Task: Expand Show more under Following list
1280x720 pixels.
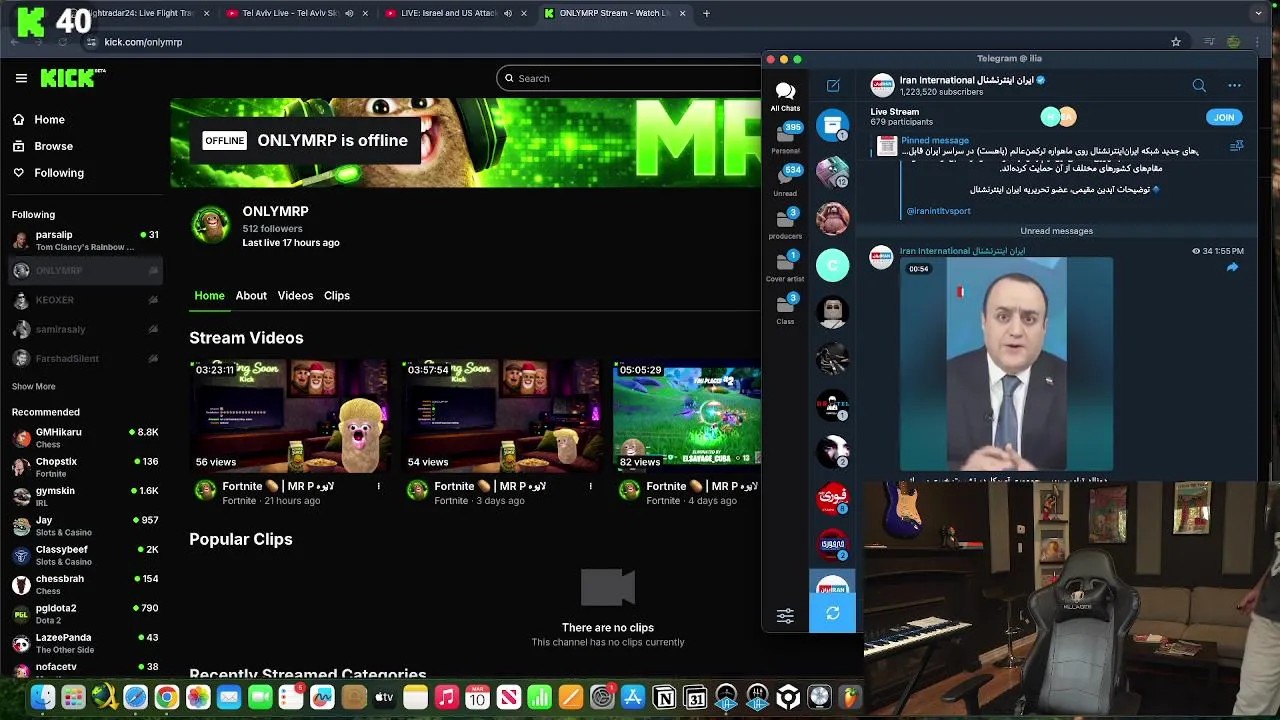Action: pyautogui.click(x=33, y=386)
